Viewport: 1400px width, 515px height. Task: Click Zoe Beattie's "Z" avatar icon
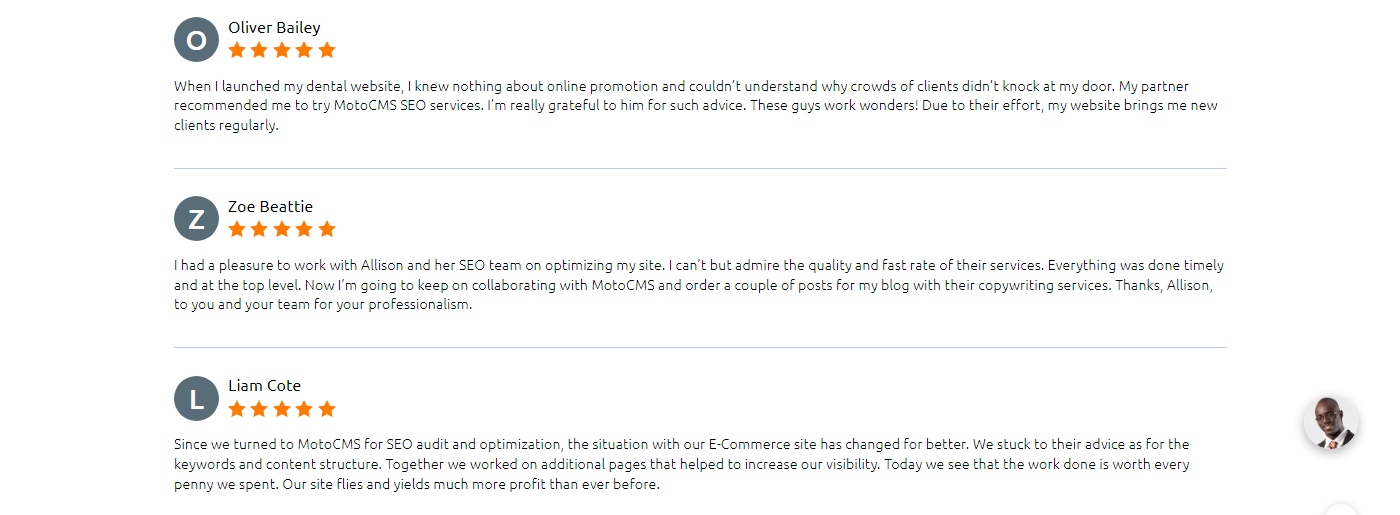196,219
